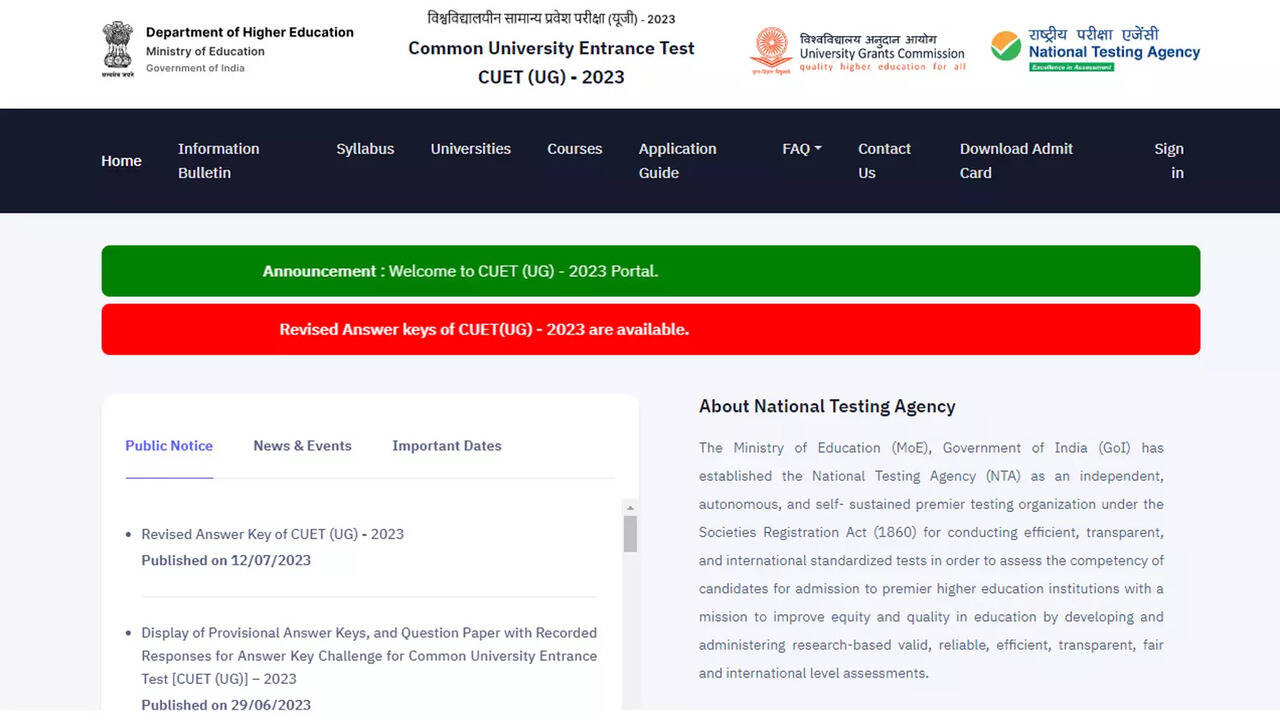The height and width of the screenshot is (720, 1280).
Task: Switch to the News & Events tab
Action: pos(302,446)
